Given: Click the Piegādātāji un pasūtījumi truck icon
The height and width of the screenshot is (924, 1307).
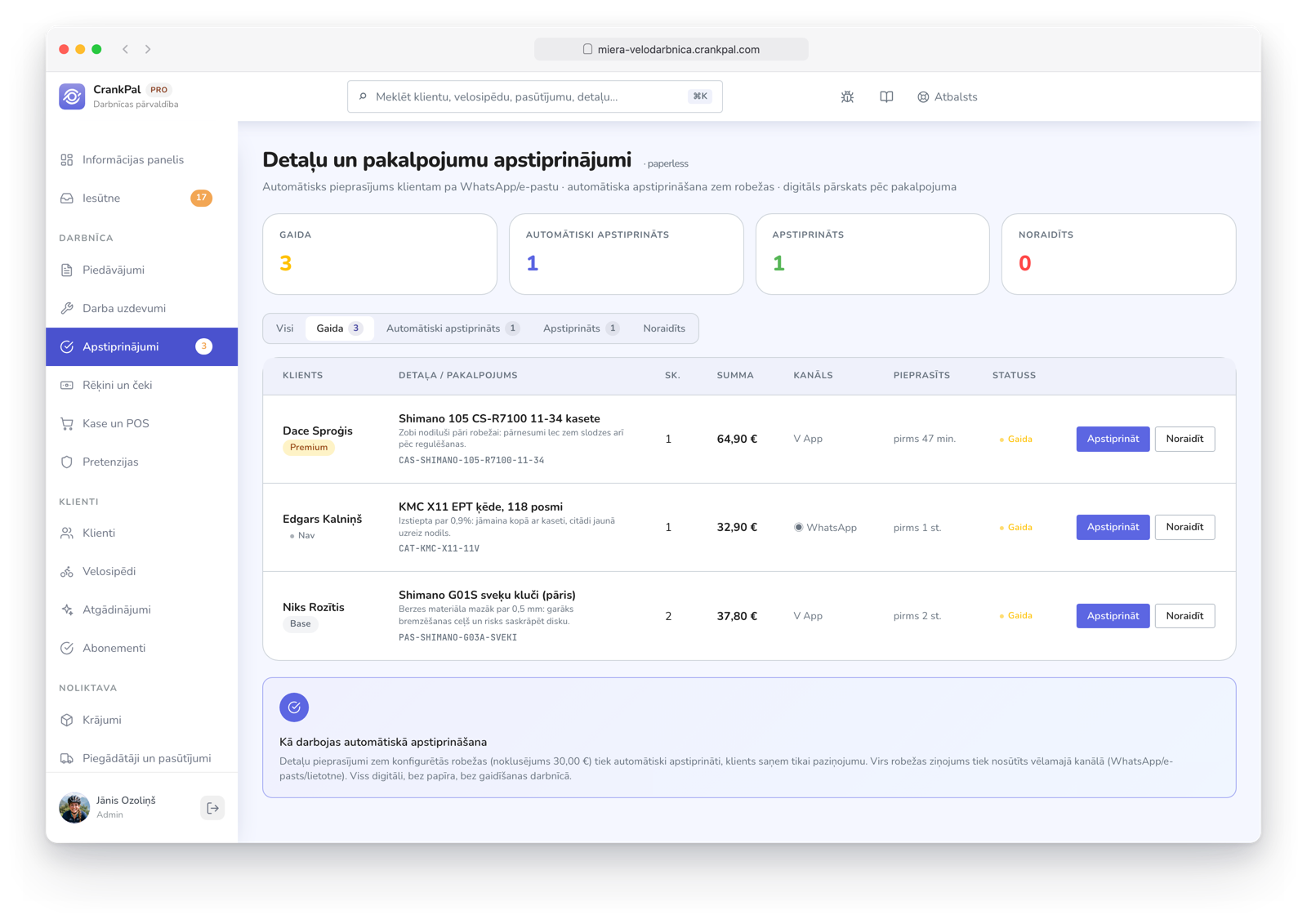Looking at the screenshot, I should click(x=67, y=759).
